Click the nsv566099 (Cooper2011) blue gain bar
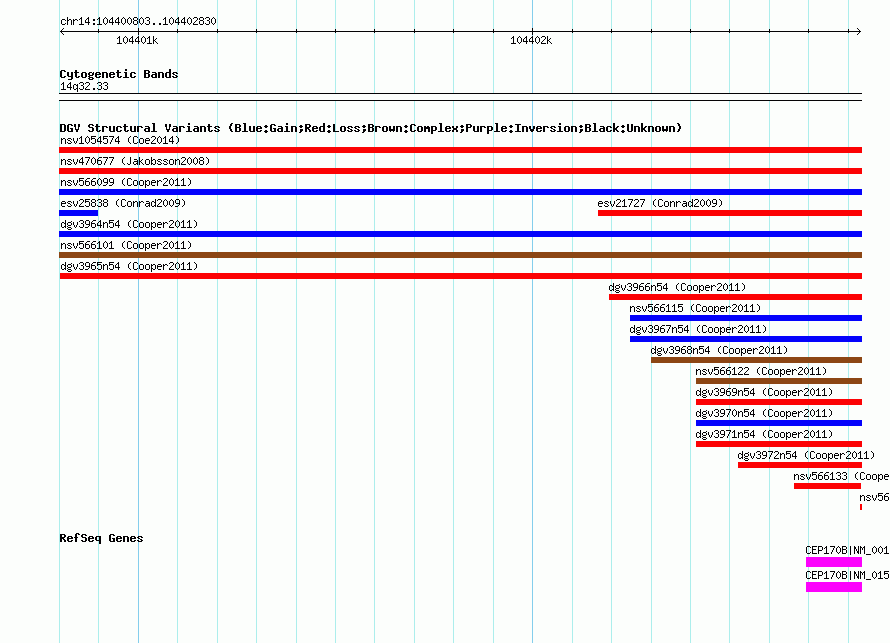890x643 pixels. [460, 192]
